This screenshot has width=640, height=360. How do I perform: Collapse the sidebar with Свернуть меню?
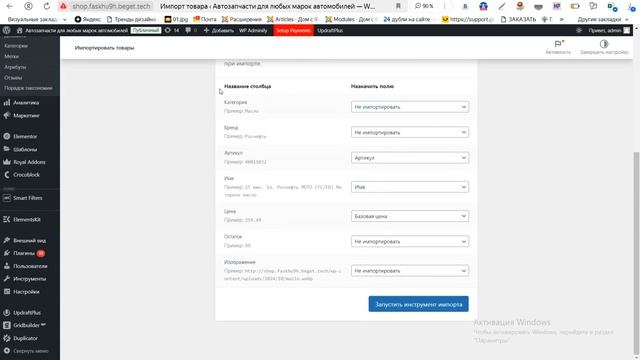point(30,351)
